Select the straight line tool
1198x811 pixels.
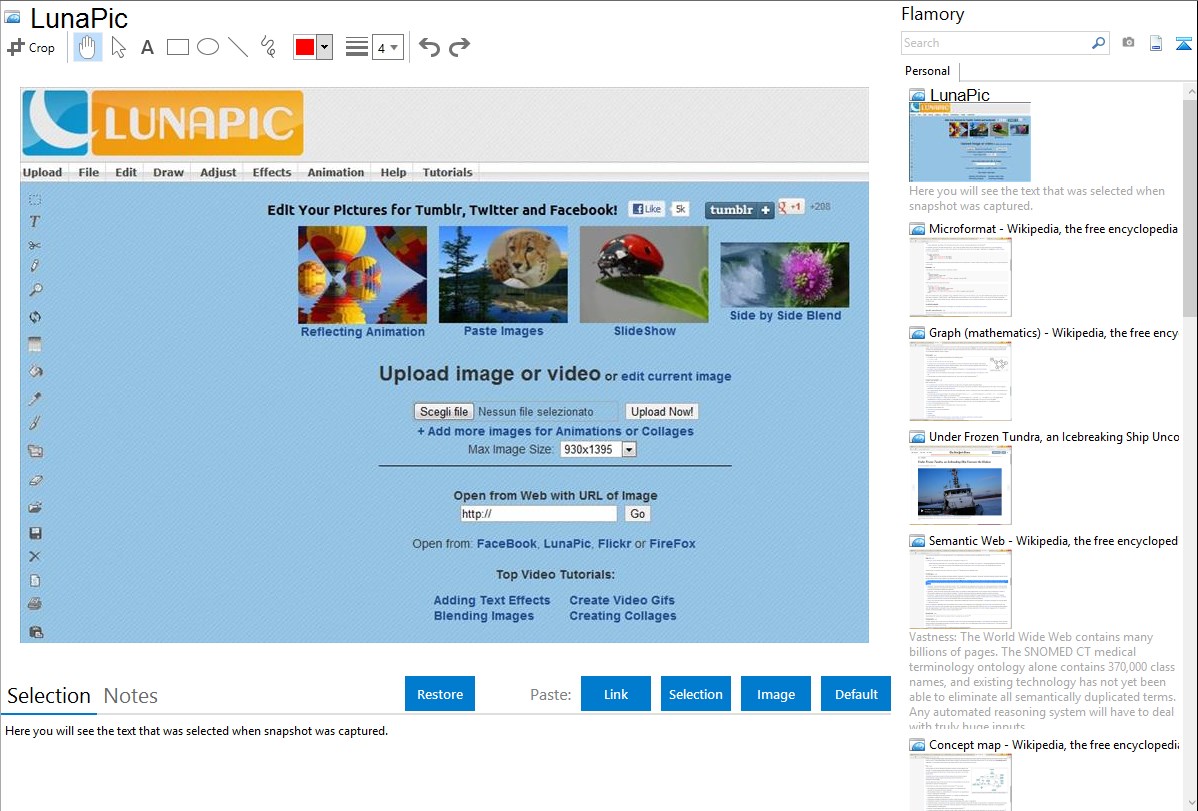tap(238, 47)
